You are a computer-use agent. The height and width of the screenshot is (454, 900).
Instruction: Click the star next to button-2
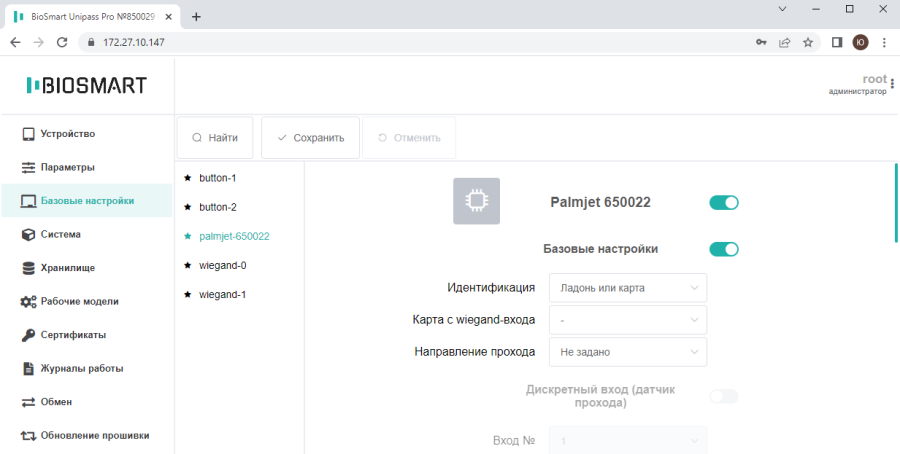click(x=187, y=207)
